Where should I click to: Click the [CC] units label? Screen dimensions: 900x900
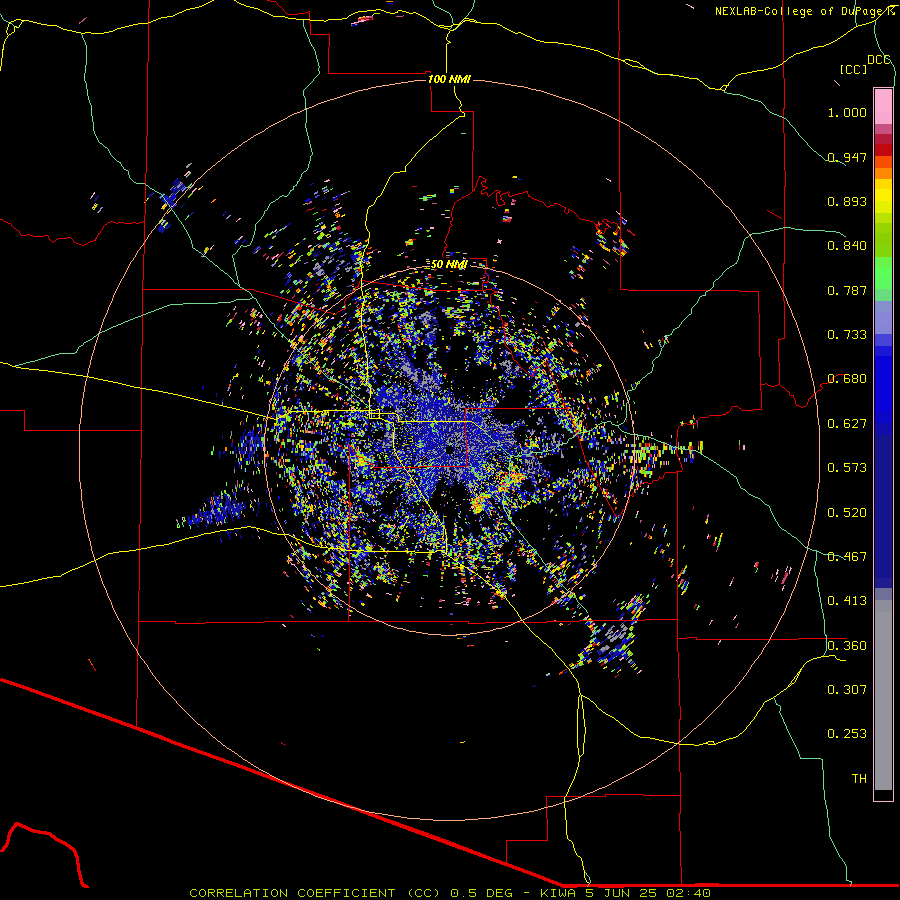click(x=853, y=69)
